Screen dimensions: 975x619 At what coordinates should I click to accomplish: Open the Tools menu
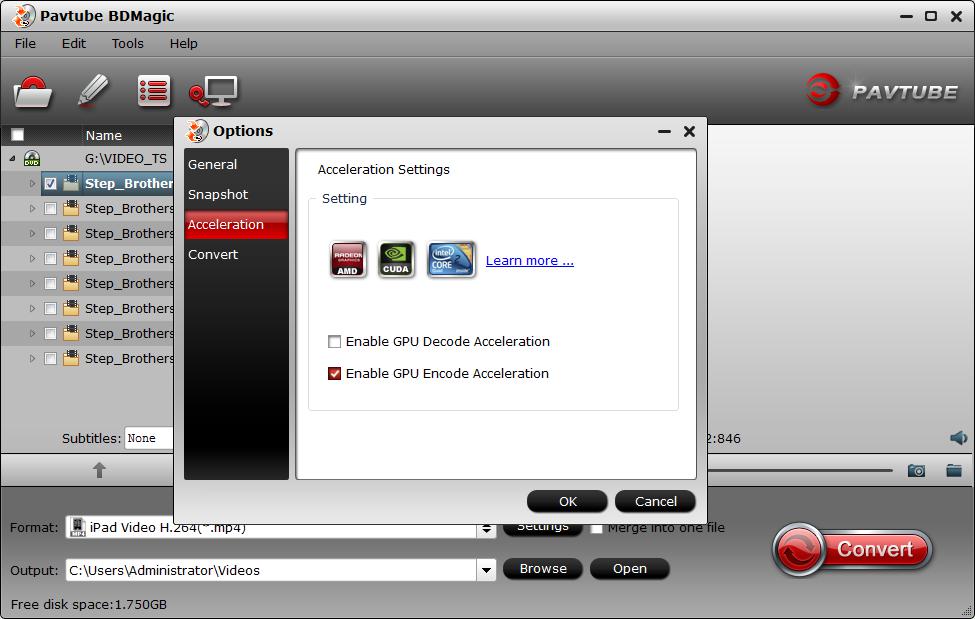(x=127, y=43)
